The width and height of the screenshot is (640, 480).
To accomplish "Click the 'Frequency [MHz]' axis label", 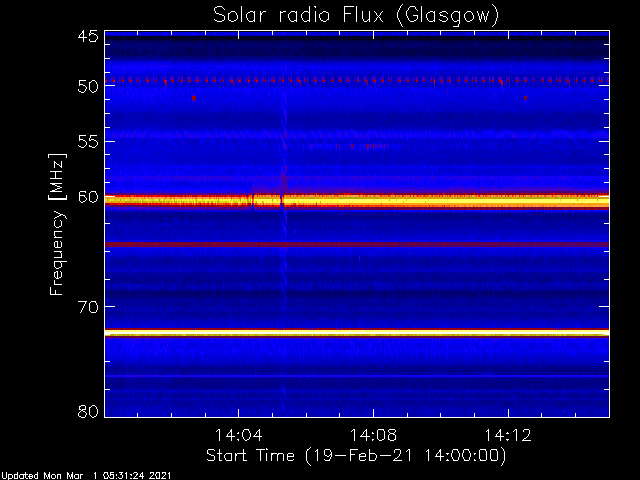I will point(57,224).
